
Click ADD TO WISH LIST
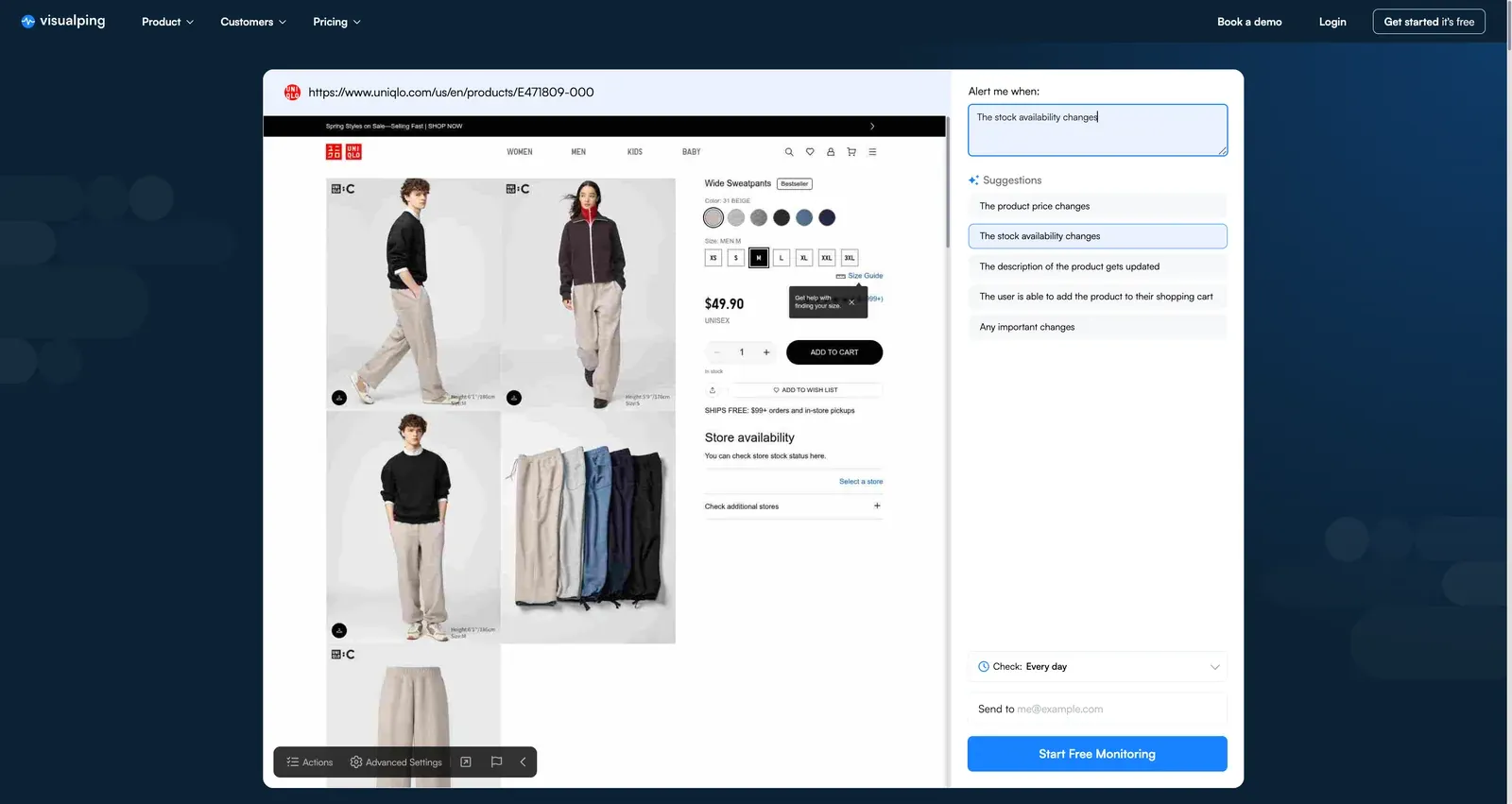pos(805,390)
